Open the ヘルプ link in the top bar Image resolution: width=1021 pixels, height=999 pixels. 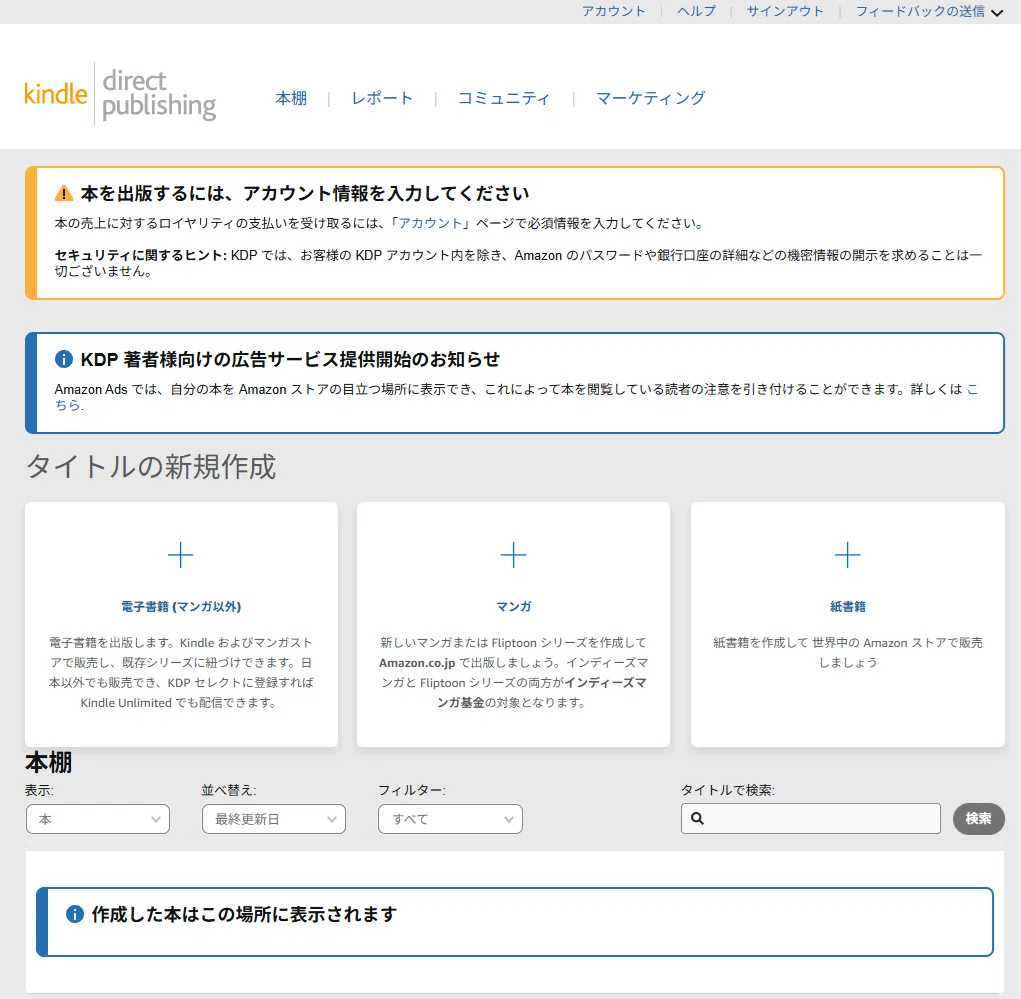click(696, 11)
